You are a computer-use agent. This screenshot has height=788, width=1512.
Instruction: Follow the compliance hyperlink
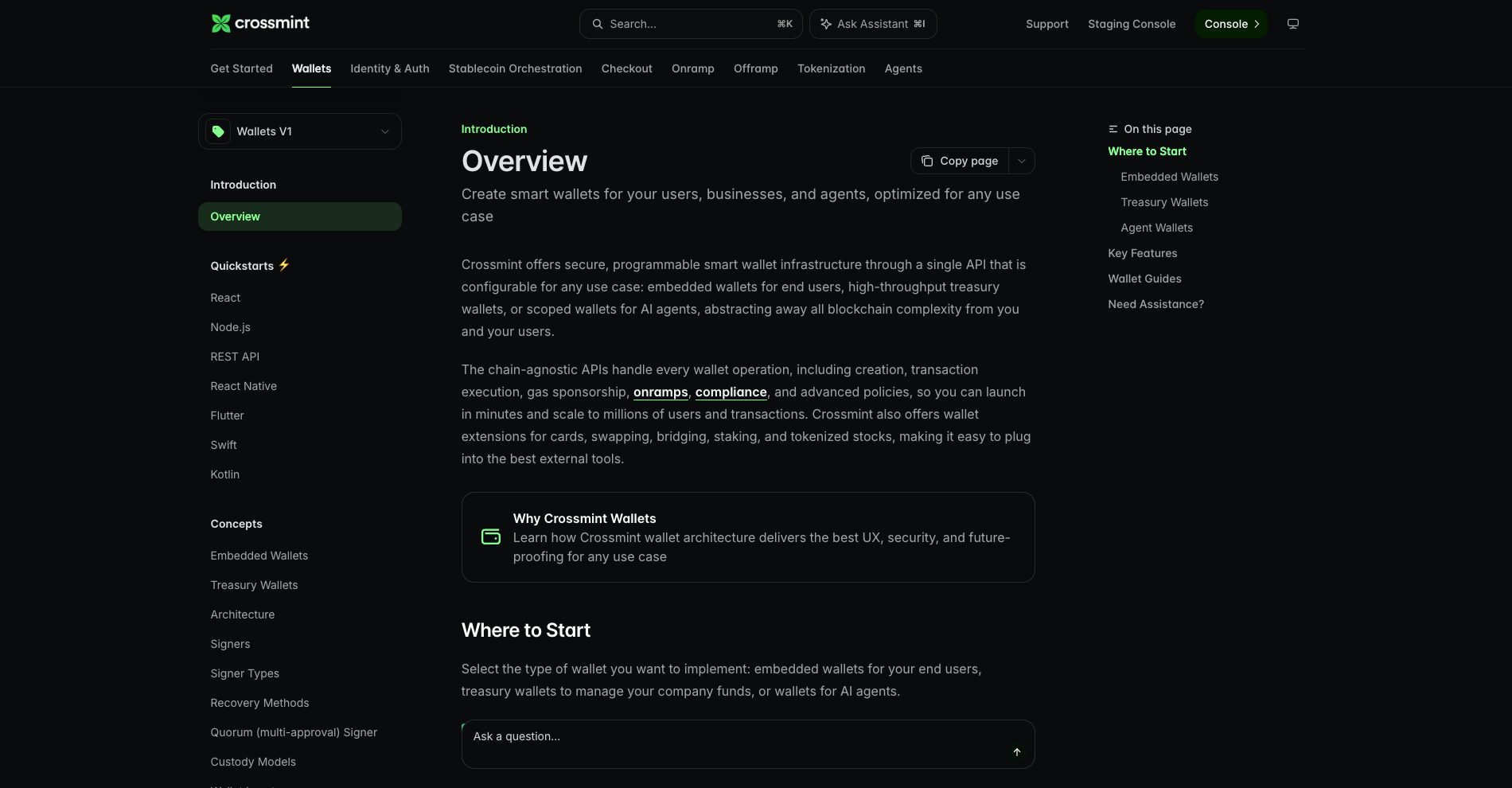tap(731, 392)
